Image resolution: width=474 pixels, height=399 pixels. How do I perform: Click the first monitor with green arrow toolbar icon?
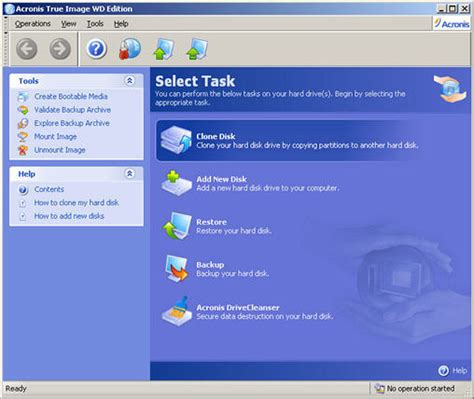[163, 49]
